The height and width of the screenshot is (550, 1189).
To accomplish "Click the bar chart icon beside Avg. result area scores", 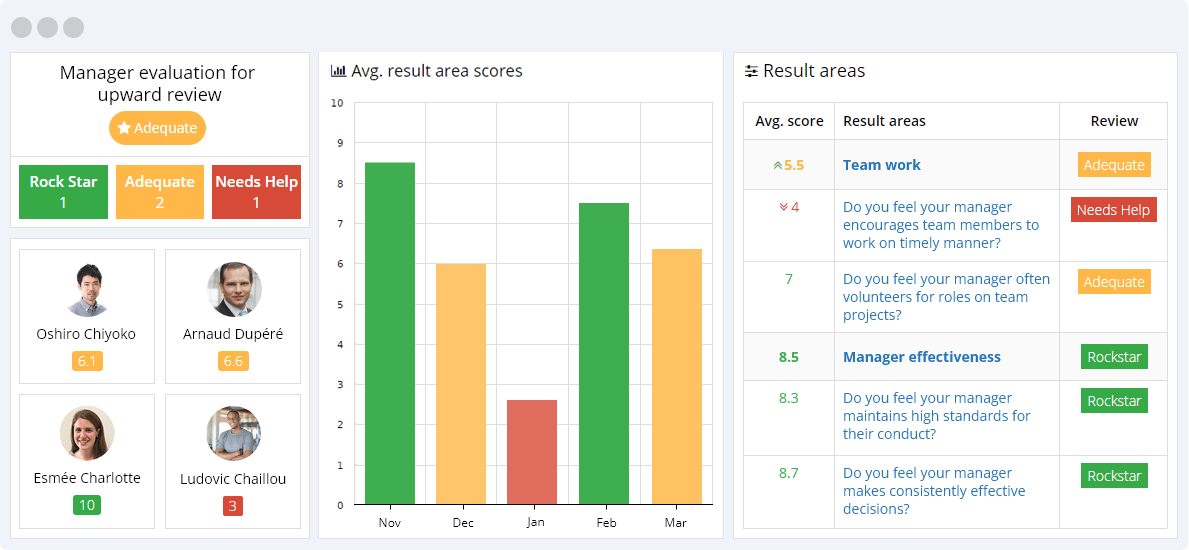I will [x=338, y=71].
